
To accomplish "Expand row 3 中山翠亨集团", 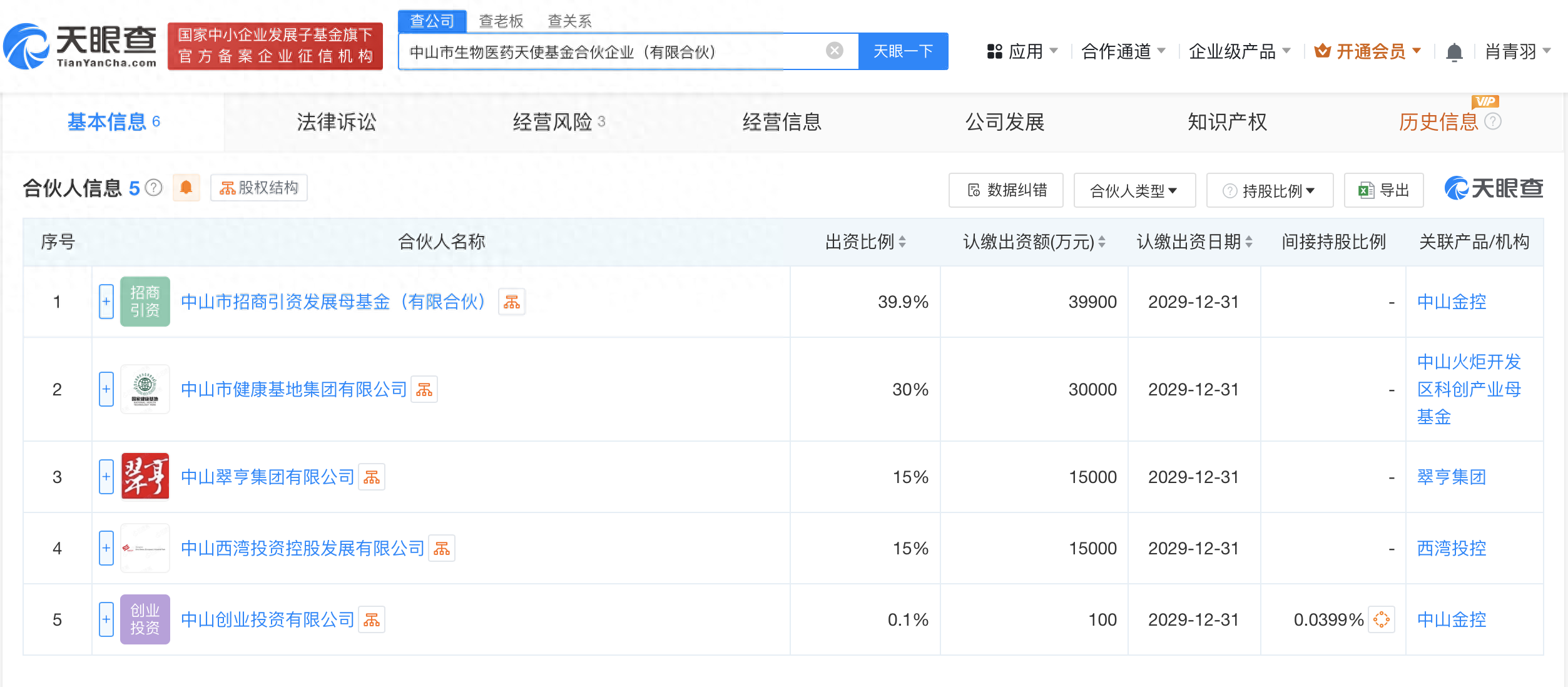I will coord(106,477).
